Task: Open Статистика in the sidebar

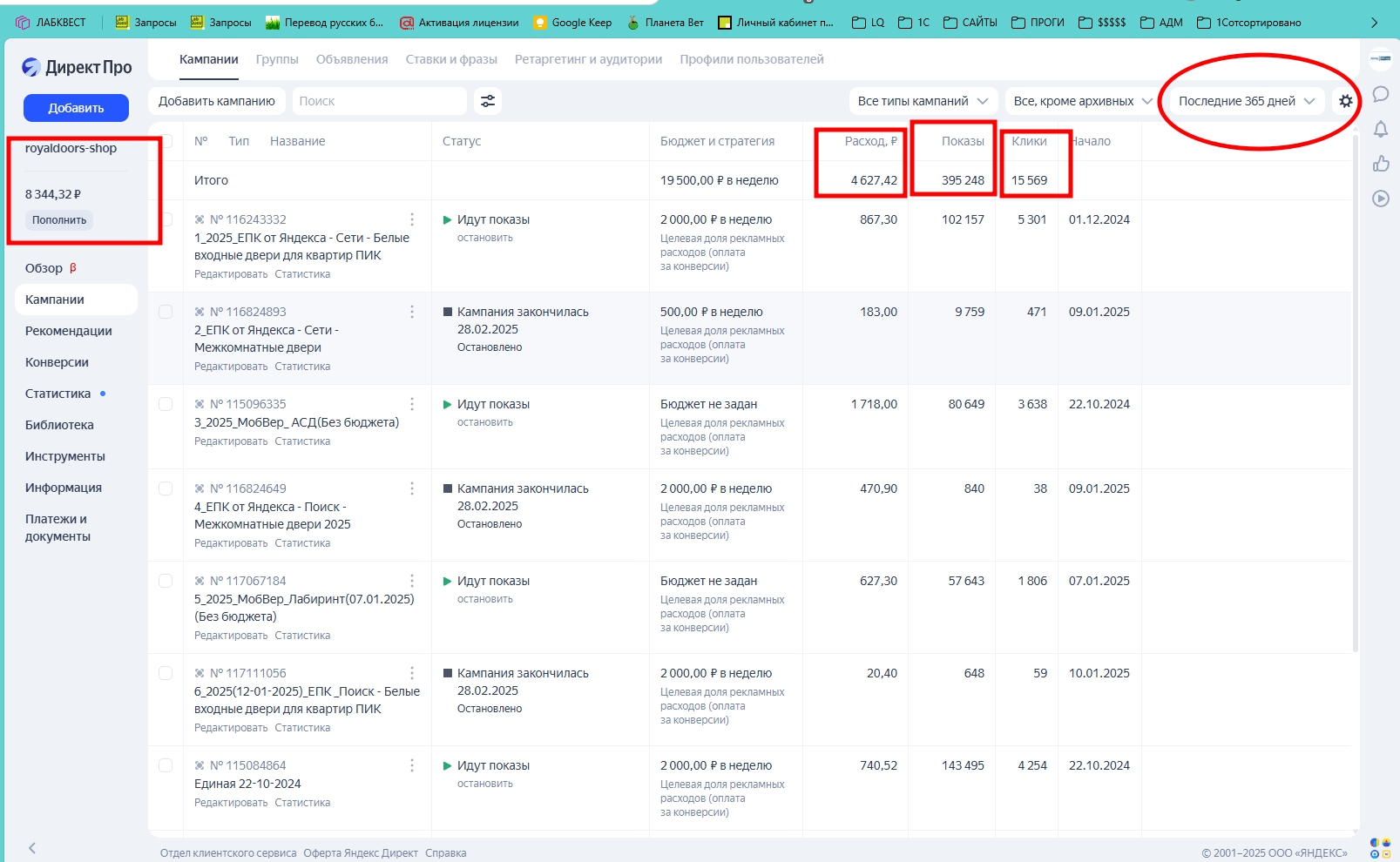Action: click(x=57, y=394)
